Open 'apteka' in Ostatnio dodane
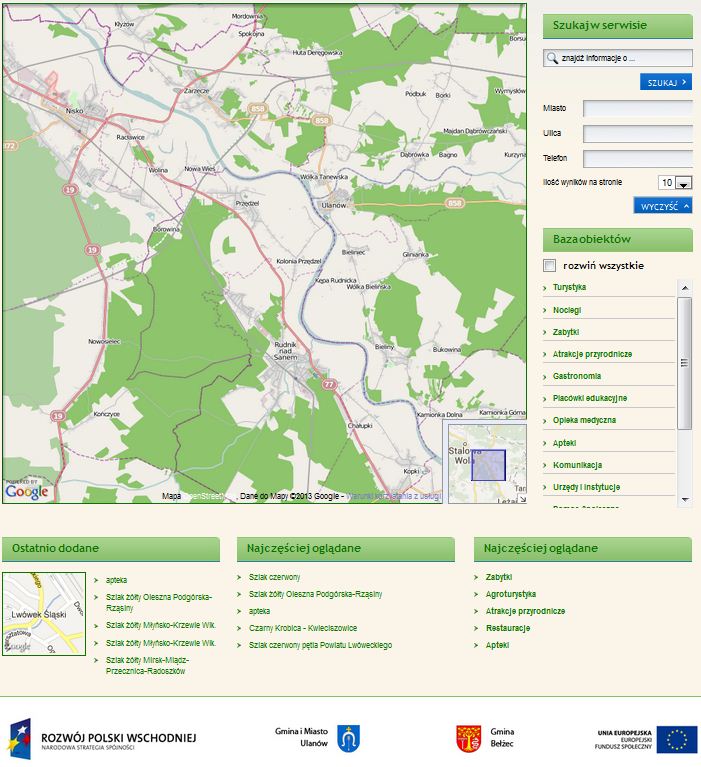Image resolution: width=701 pixels, height=767 pixels. click(116, 580)
